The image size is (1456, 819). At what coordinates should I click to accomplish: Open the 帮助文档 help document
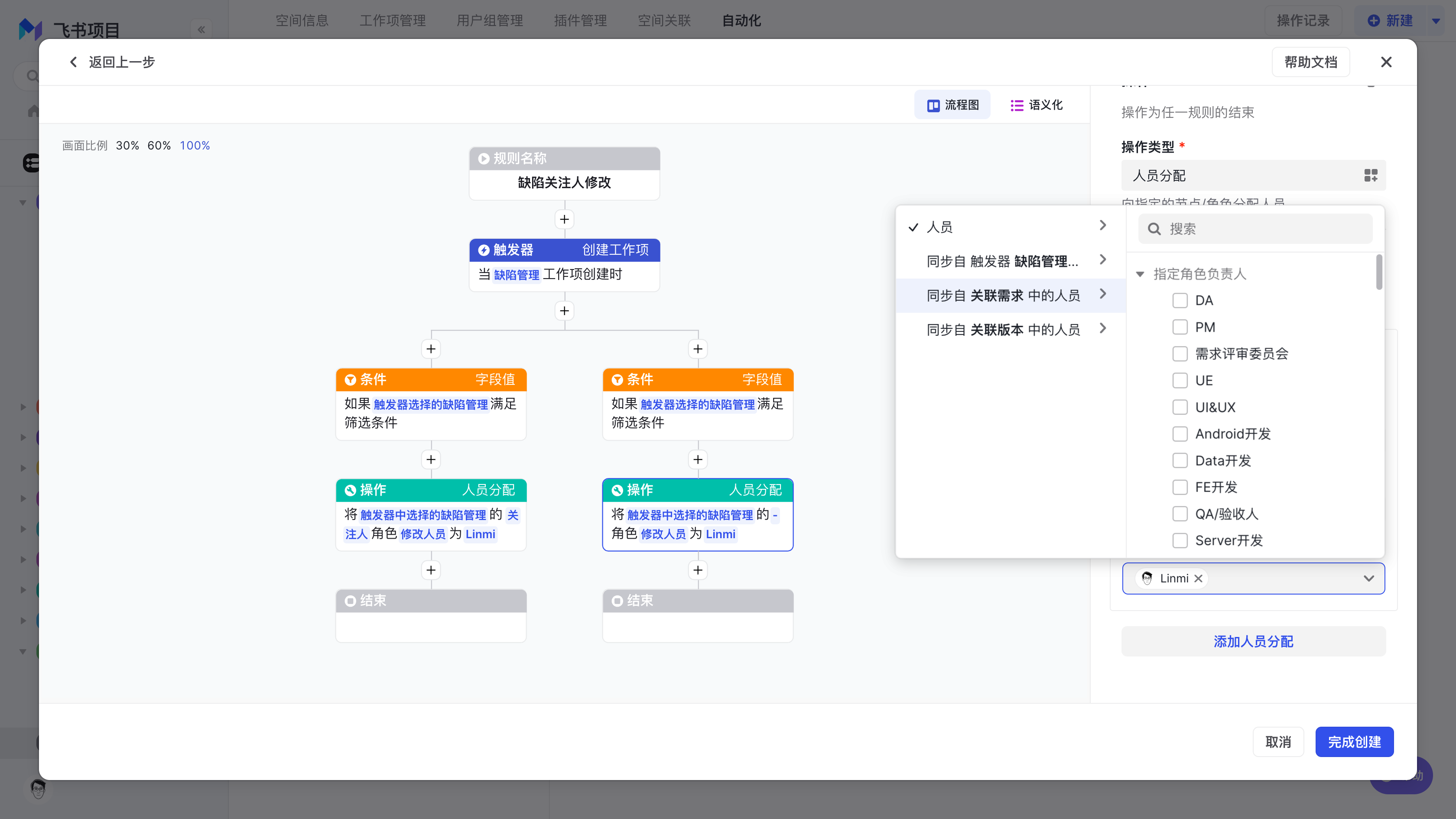tap(1310, 62)
